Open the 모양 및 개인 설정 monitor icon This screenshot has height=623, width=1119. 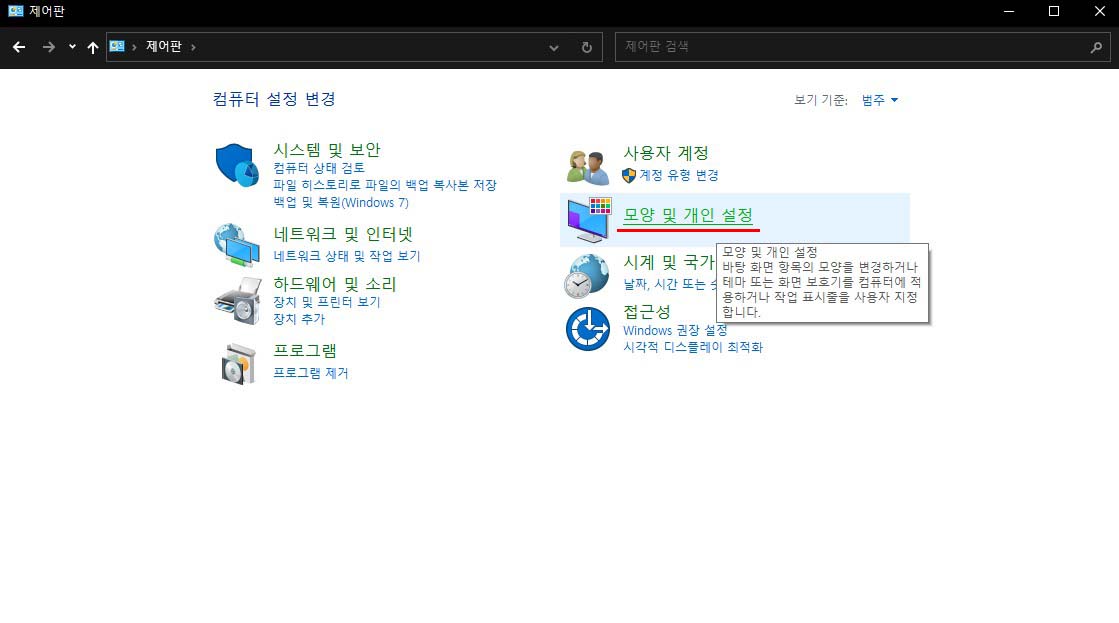589,220
